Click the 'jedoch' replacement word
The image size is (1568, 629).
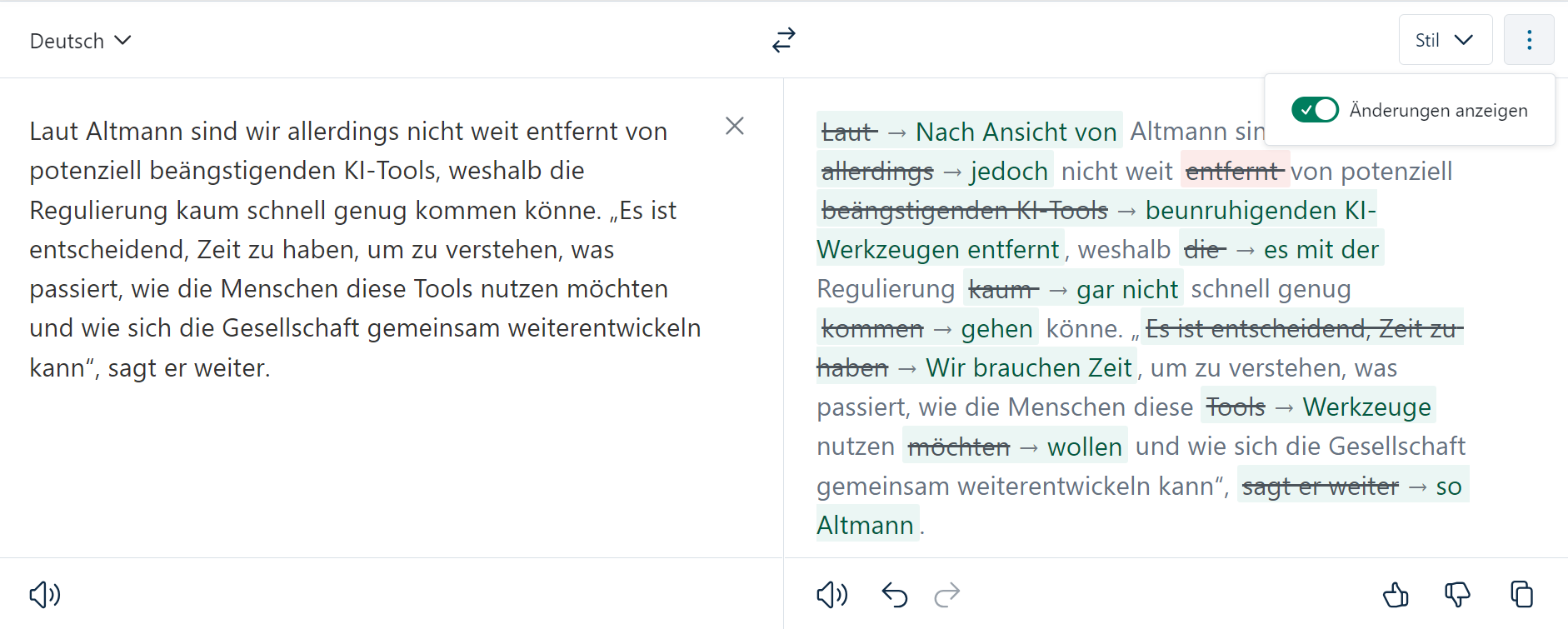[x=1009, y=171]
